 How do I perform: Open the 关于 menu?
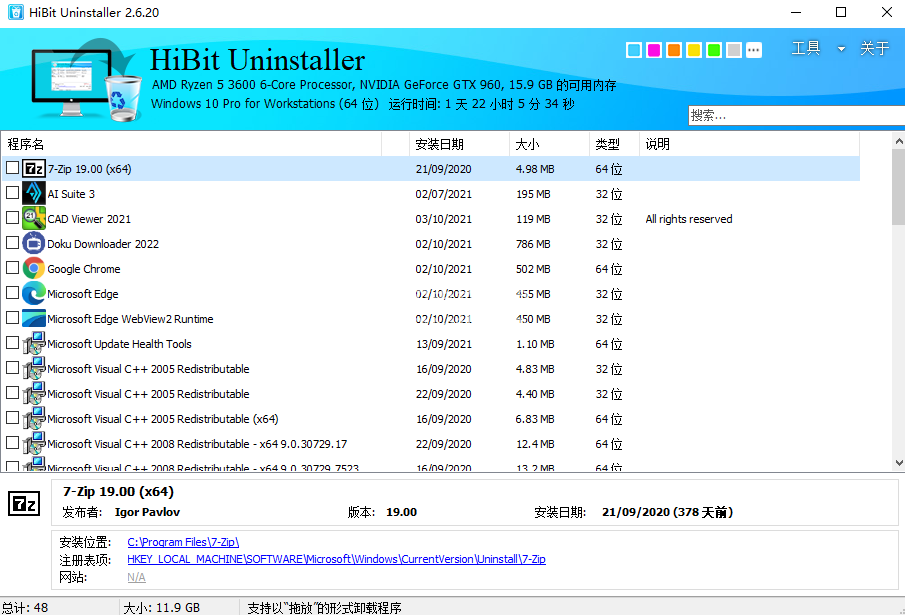[874, 48]
